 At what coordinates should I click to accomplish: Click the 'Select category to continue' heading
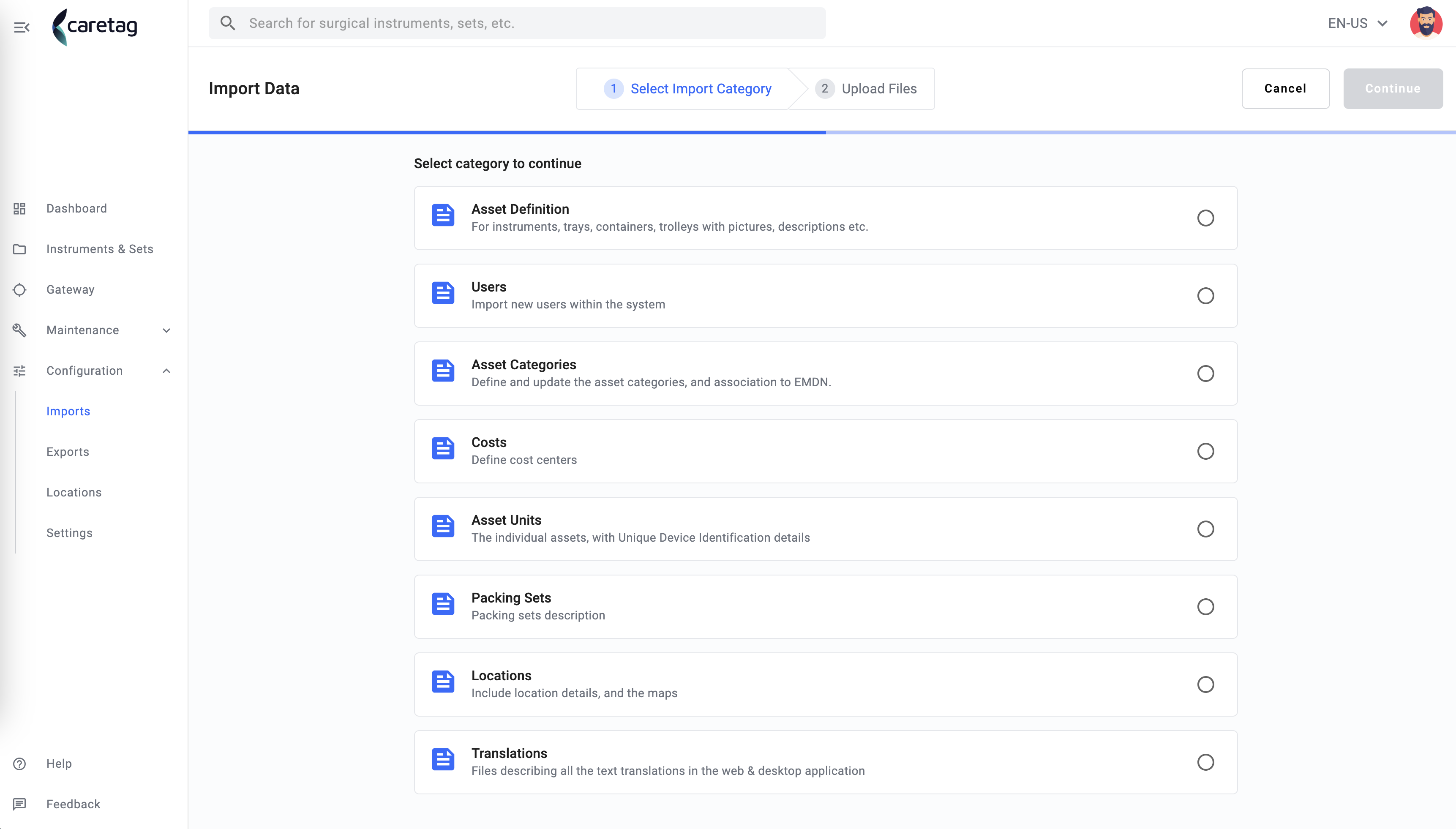pyautogui.click(x=497, y=164)
